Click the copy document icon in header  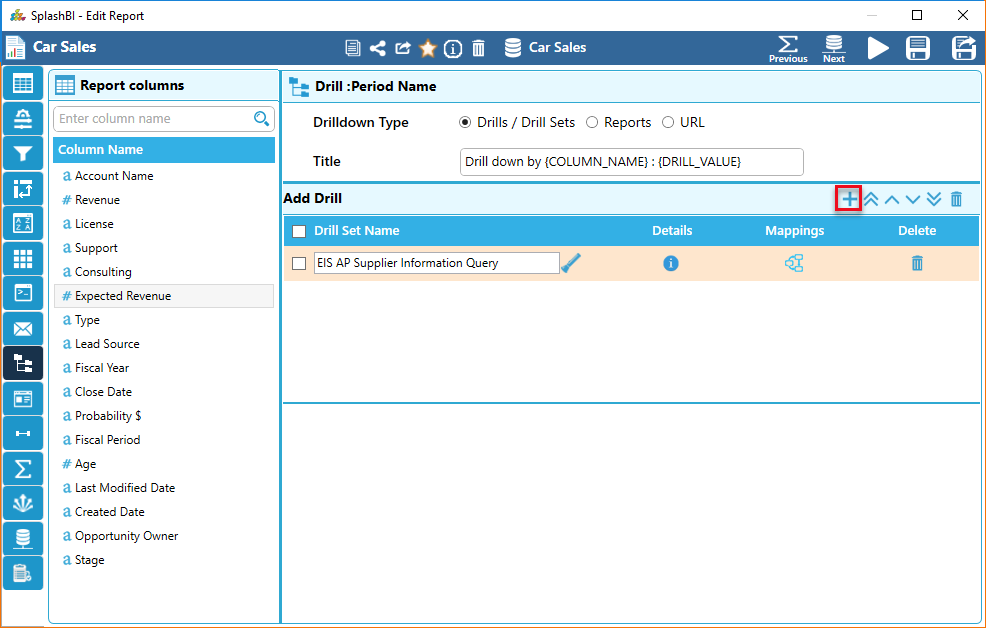[x=353, y=48]
